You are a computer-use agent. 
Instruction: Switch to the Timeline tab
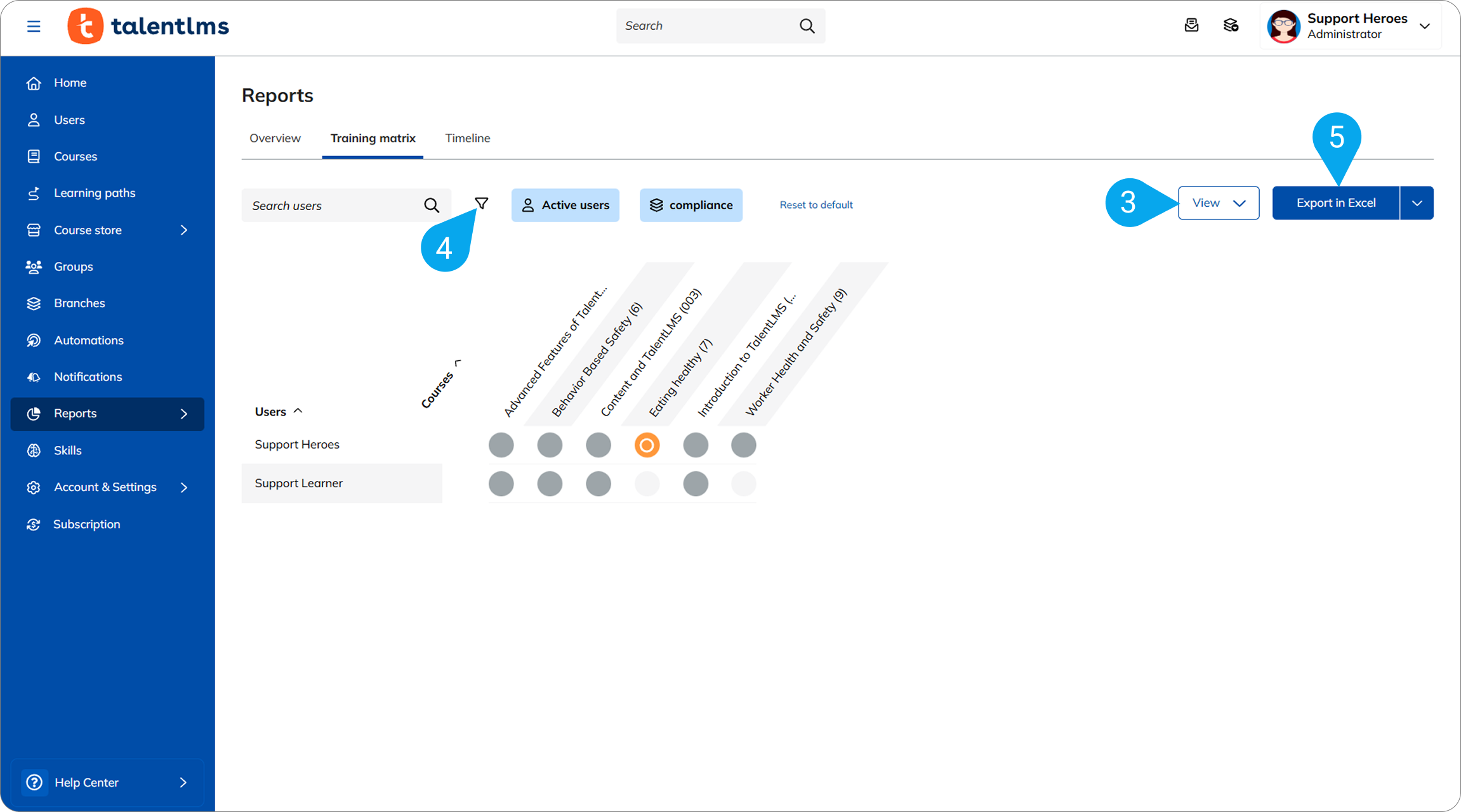click(x=467, y=138)
